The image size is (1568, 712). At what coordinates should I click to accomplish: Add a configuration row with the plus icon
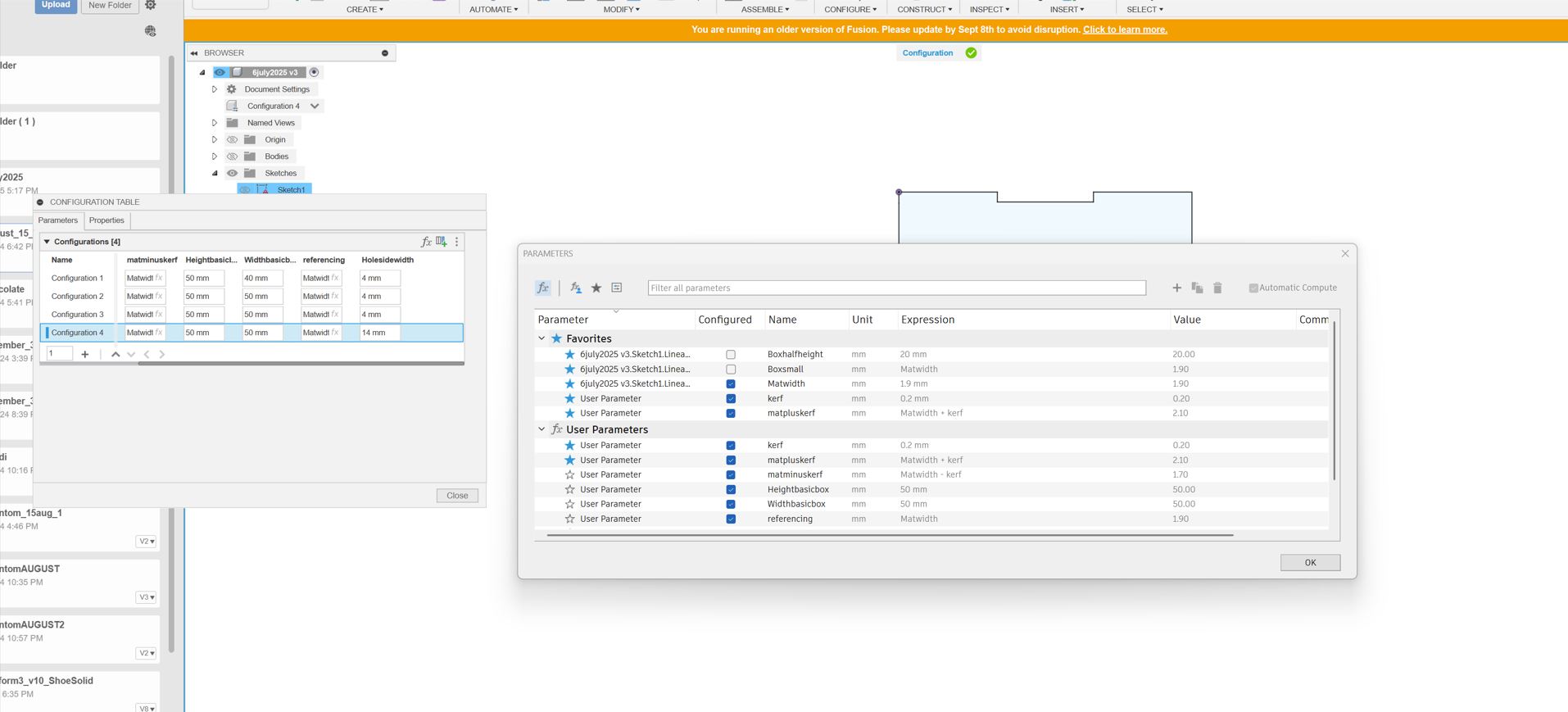click(x=85, y=354)
